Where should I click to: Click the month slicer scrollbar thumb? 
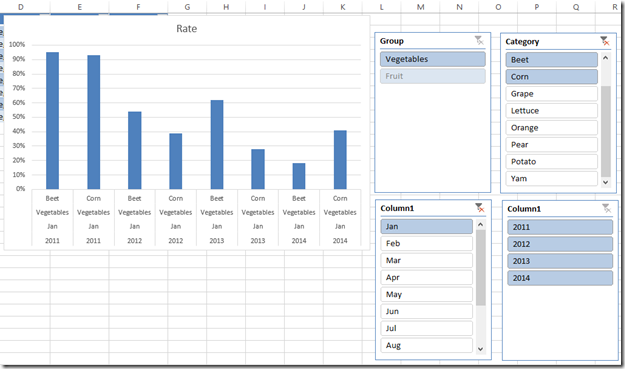pyautogui.click(x=480, y=267)
